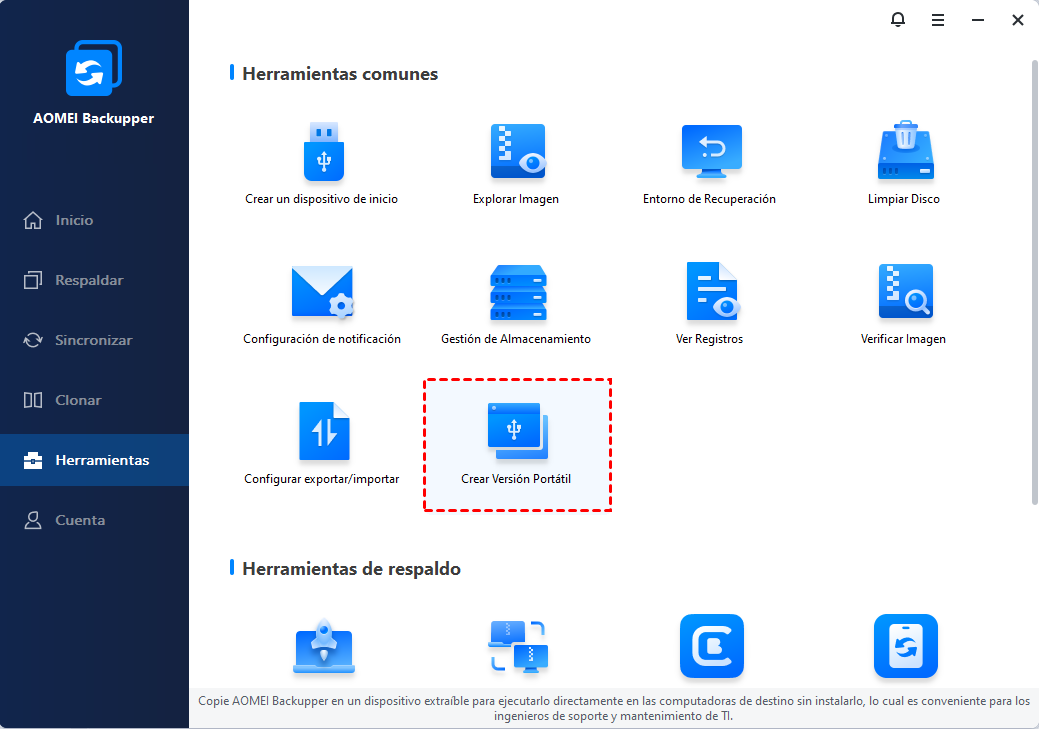Screen dimensions: 1039x729
Task: Click the blue letter C app icon
Action: click(x=712, y=646)
